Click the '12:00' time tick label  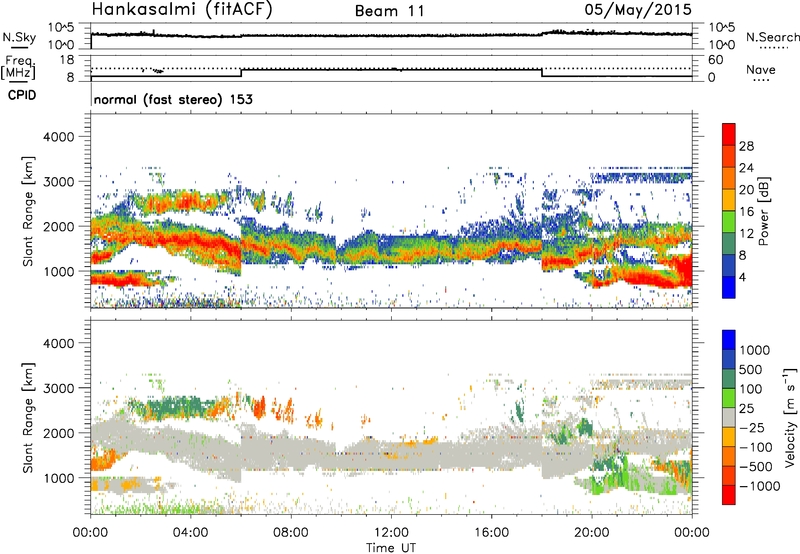pos(391,533)
